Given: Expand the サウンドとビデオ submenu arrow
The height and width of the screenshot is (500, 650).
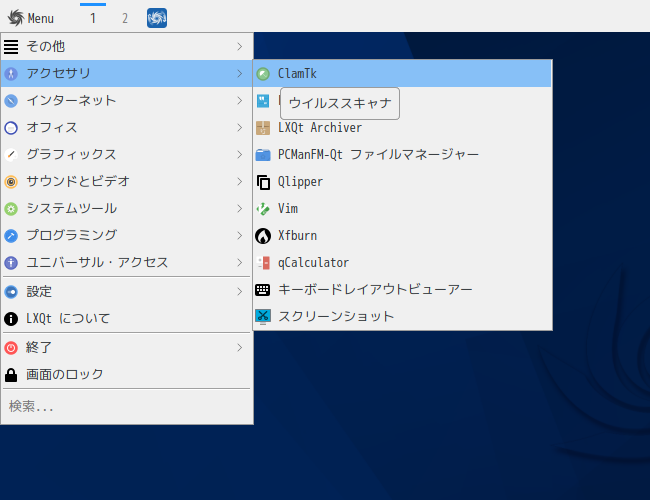Looking at the screenshot, I should 240,181.
